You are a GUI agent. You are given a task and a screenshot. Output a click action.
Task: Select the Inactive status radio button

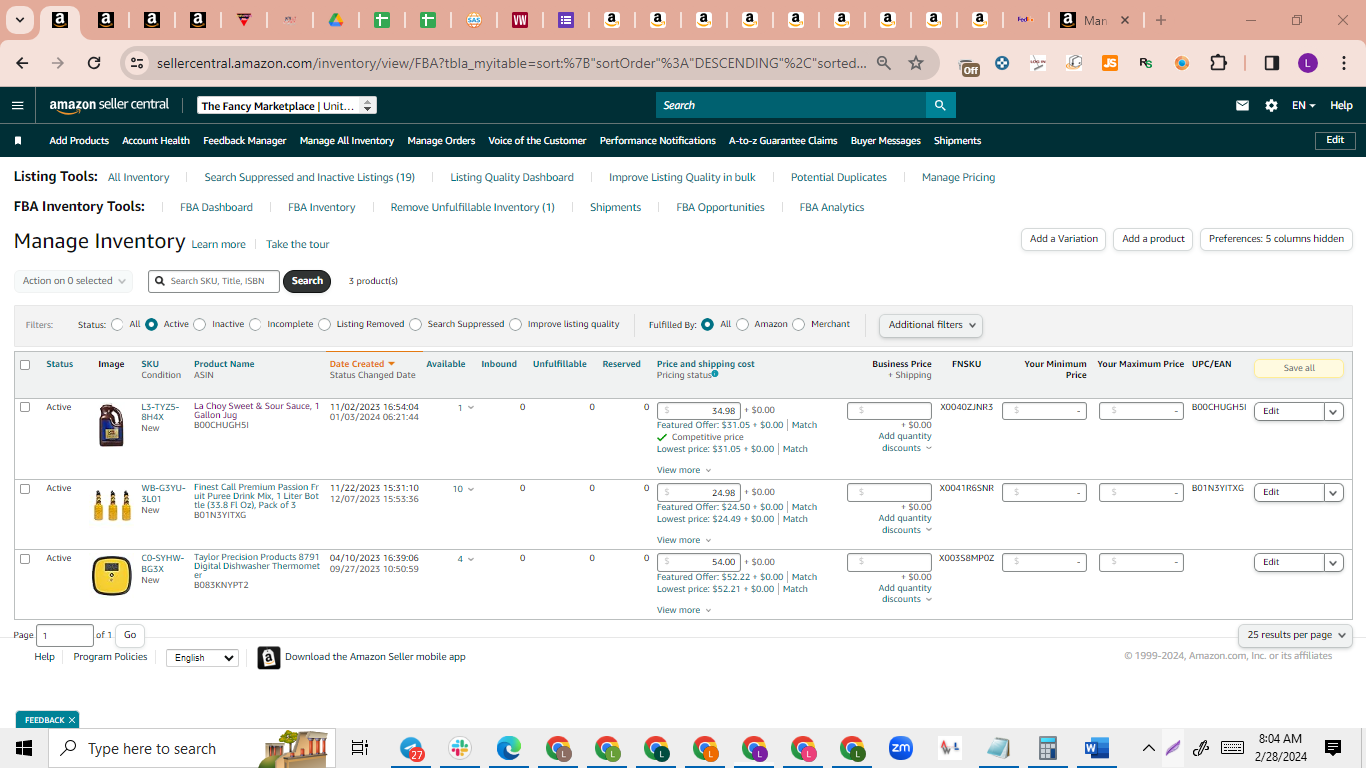click(x=200, y=325)
